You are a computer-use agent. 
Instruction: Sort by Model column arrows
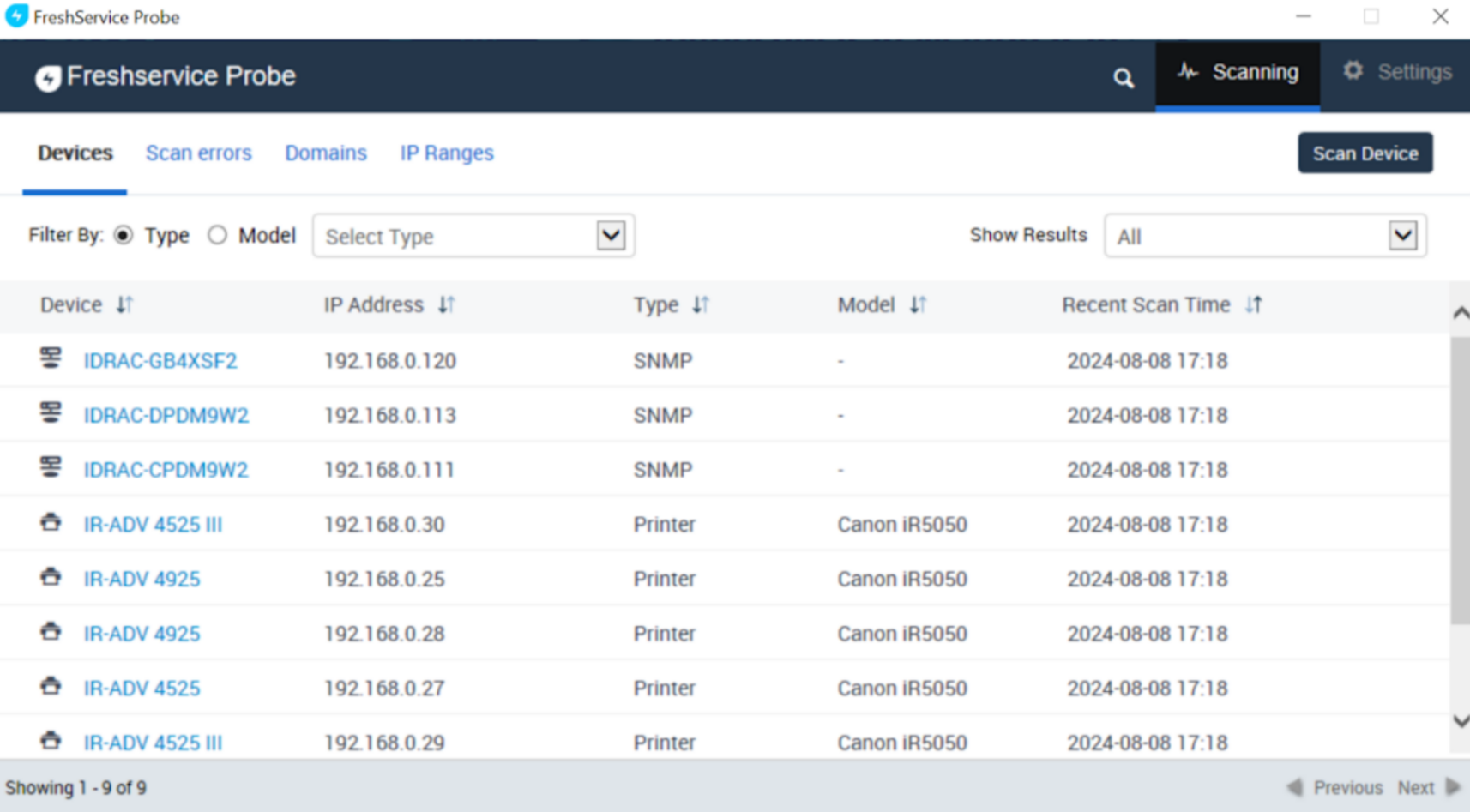[918, 305]
